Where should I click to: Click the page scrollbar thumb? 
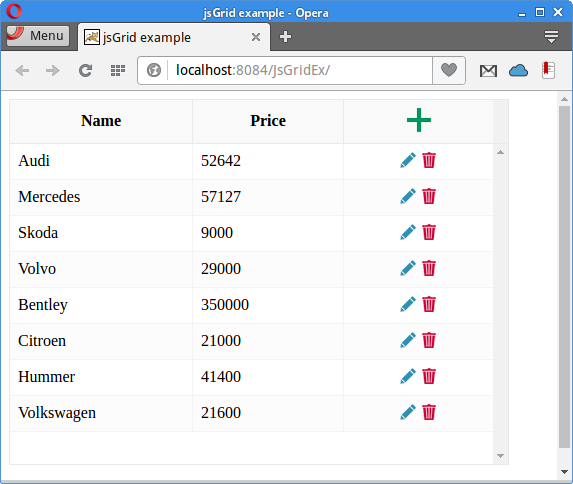[564, 277]
